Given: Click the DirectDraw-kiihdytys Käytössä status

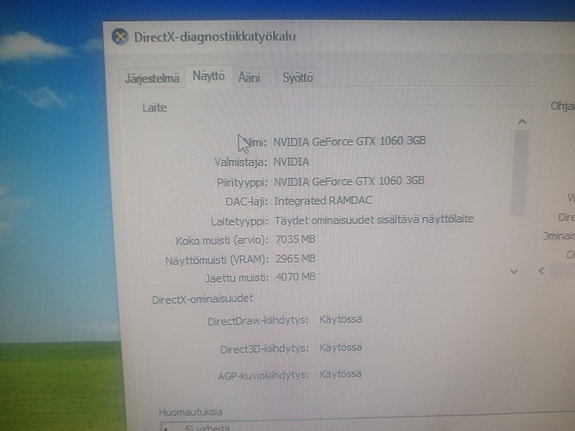Looking at the screenshot, I should click(341, 319).
